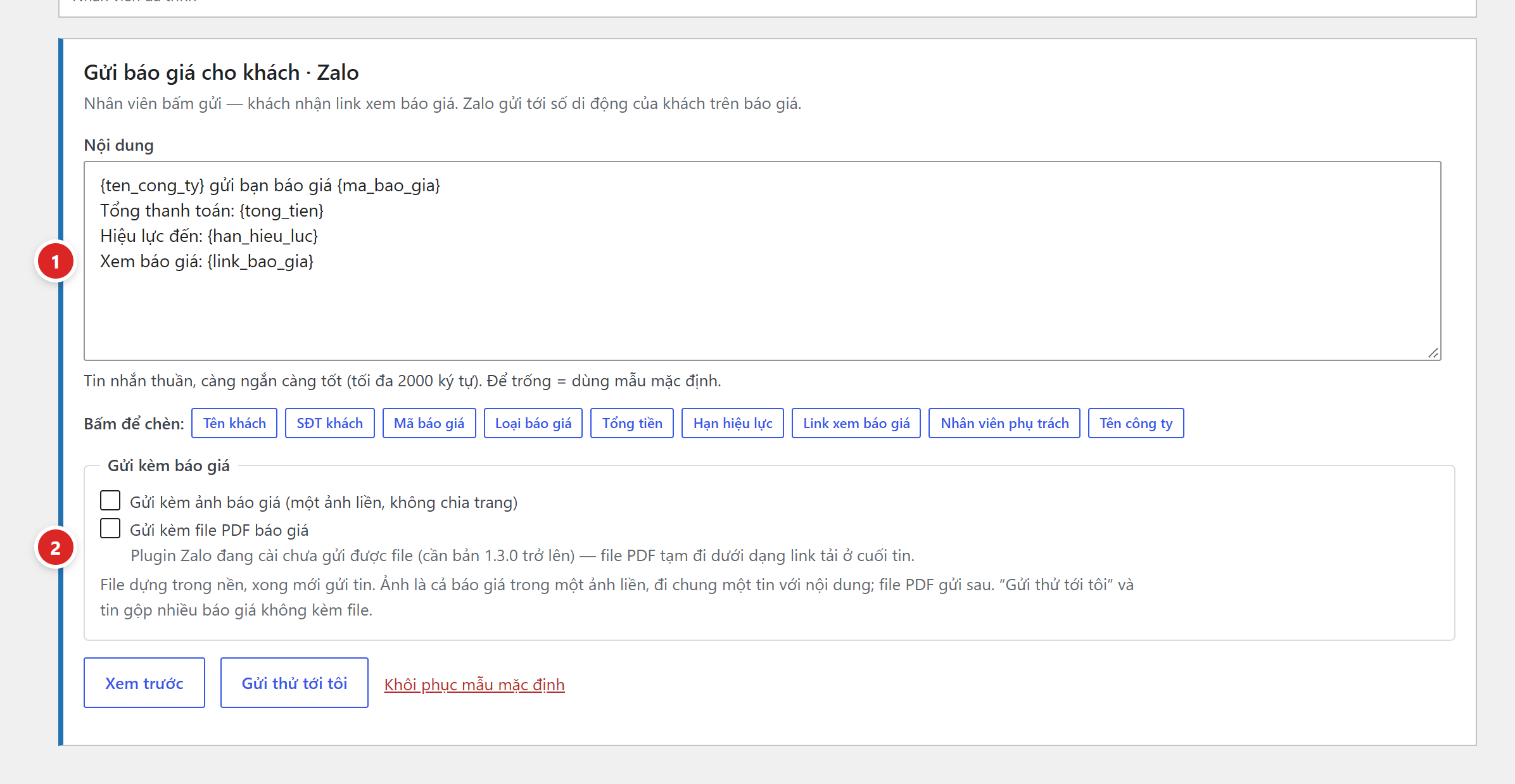Screen dimensions: 1515x784
Task: Grab the textarea resize handle corner
Action: point(1433,353)
